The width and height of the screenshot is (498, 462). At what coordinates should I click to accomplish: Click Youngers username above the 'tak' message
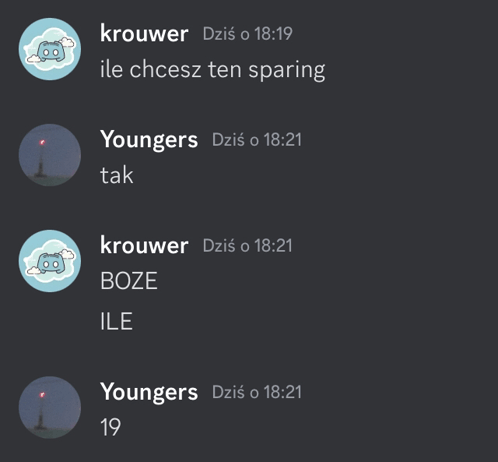pos(149,140)
